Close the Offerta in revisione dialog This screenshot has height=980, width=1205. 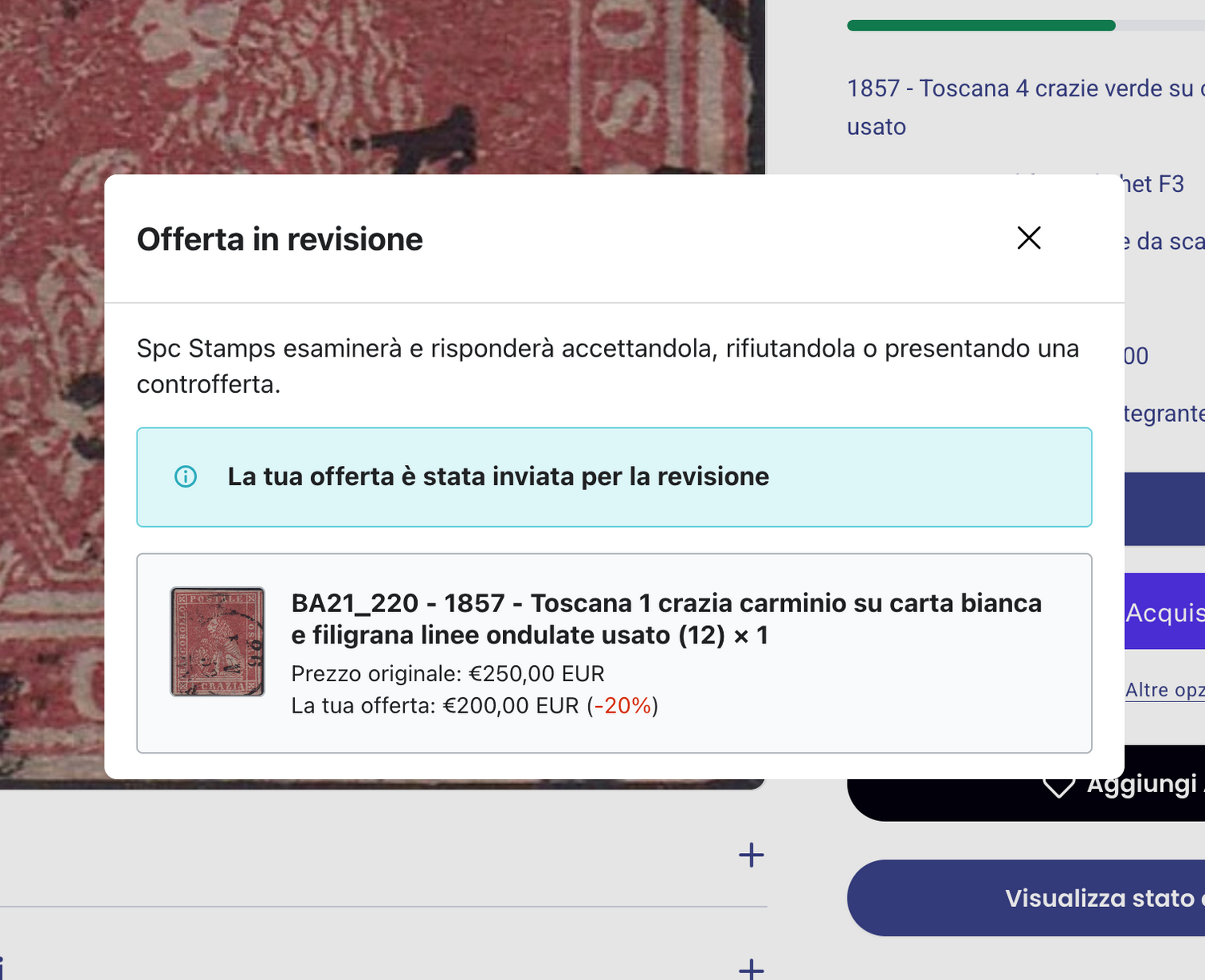click(x=1028, y=239)
